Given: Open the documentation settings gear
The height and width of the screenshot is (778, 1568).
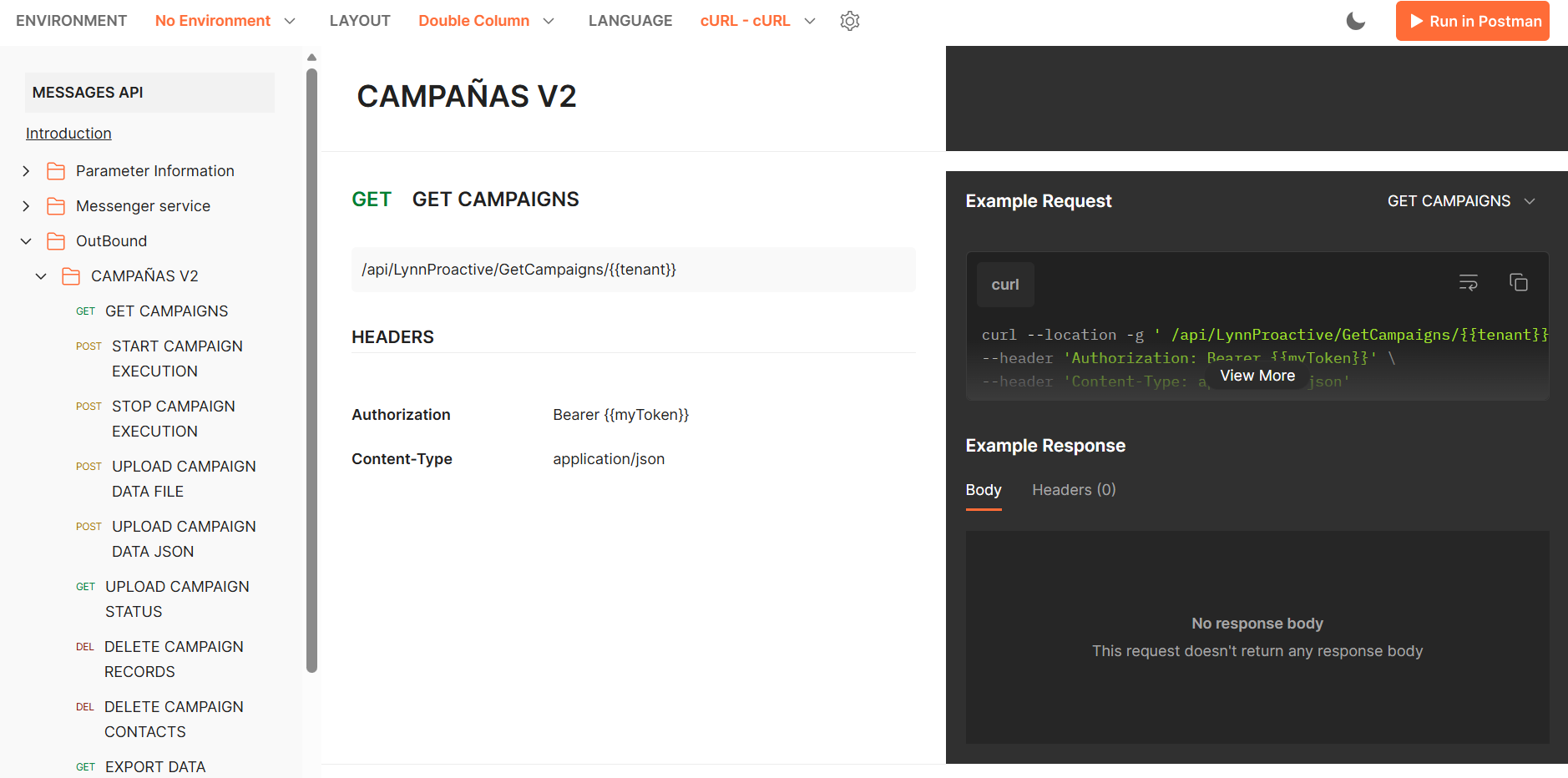Looking at the screenshot, I should [x=850, y=21].
